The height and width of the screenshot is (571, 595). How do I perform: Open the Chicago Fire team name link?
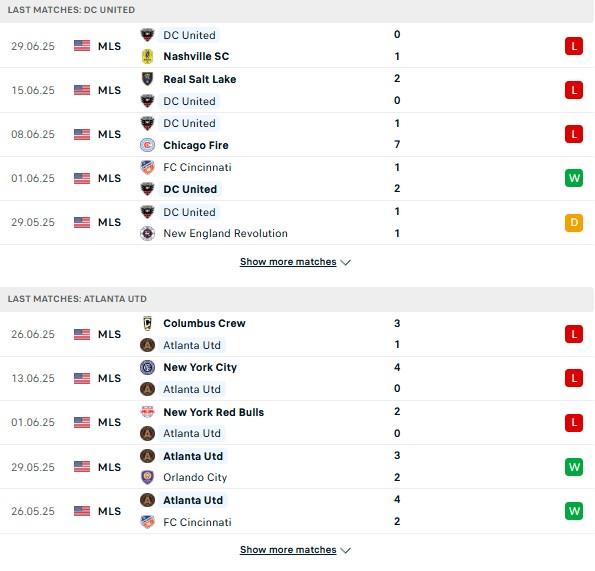click(x=196, y=145)
